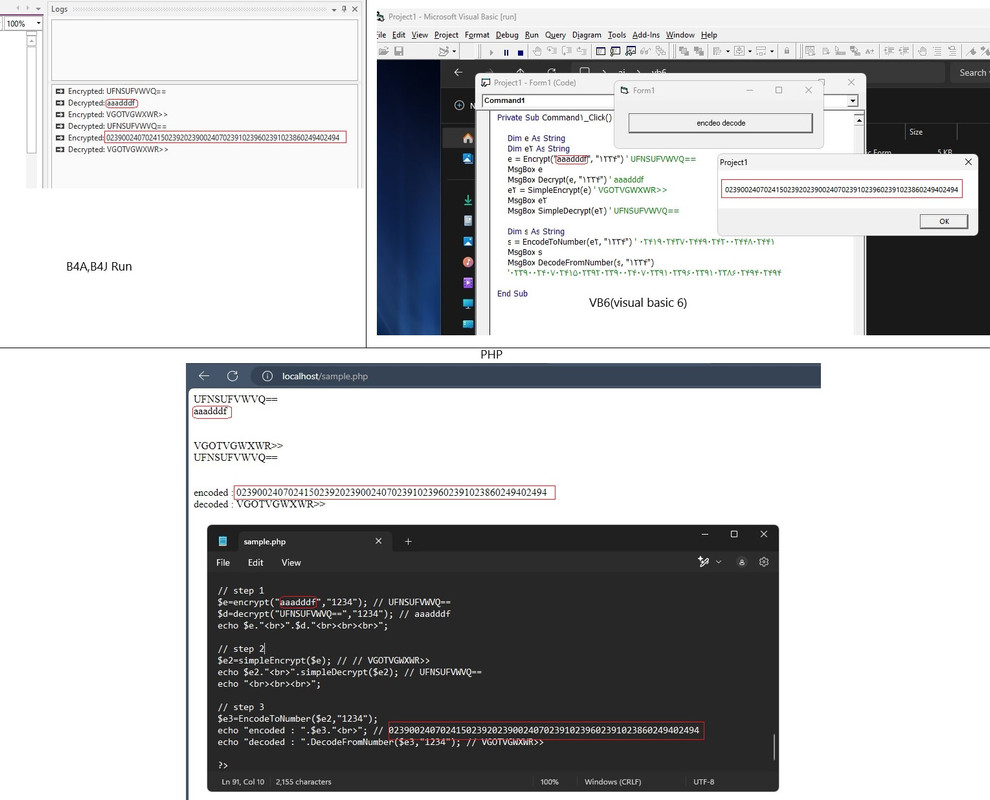Image resolution: width=990 pixels, height=800 pixels.
Task: Click Notepad account profile icon
Action: pos(742,562)
